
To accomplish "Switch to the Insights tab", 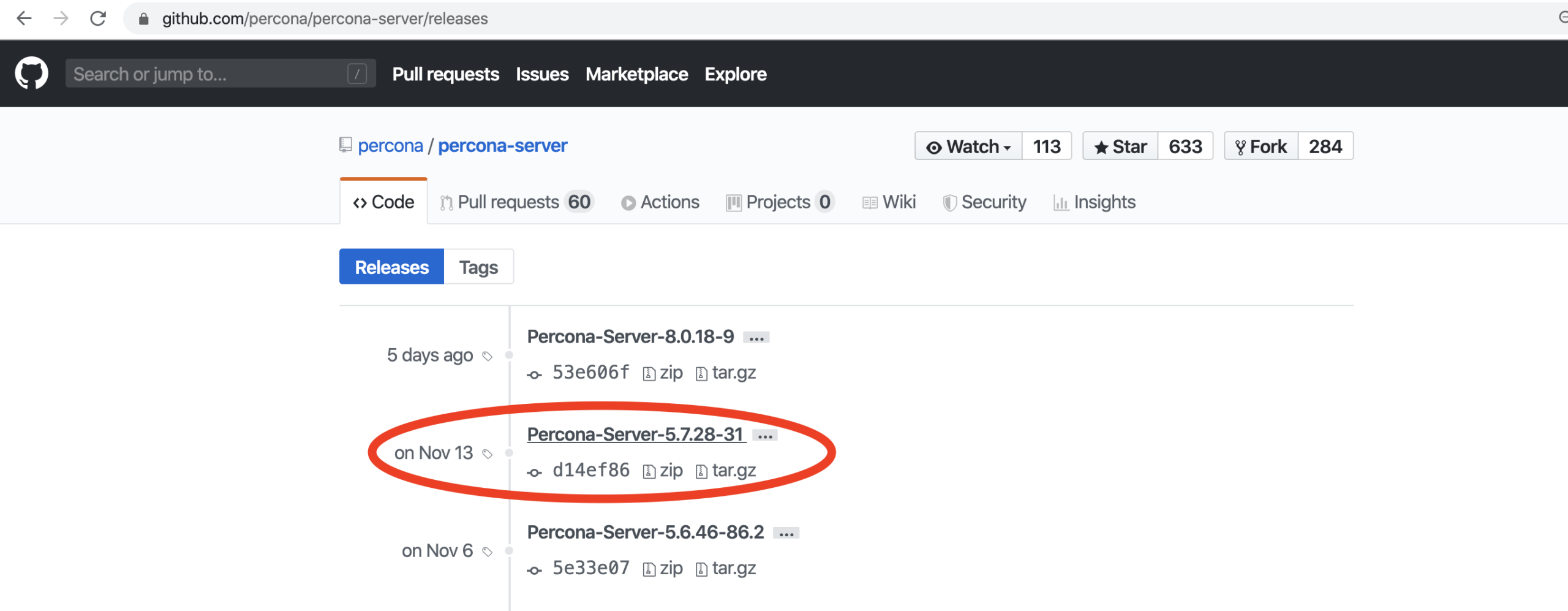I will (x=1095, y=202).
